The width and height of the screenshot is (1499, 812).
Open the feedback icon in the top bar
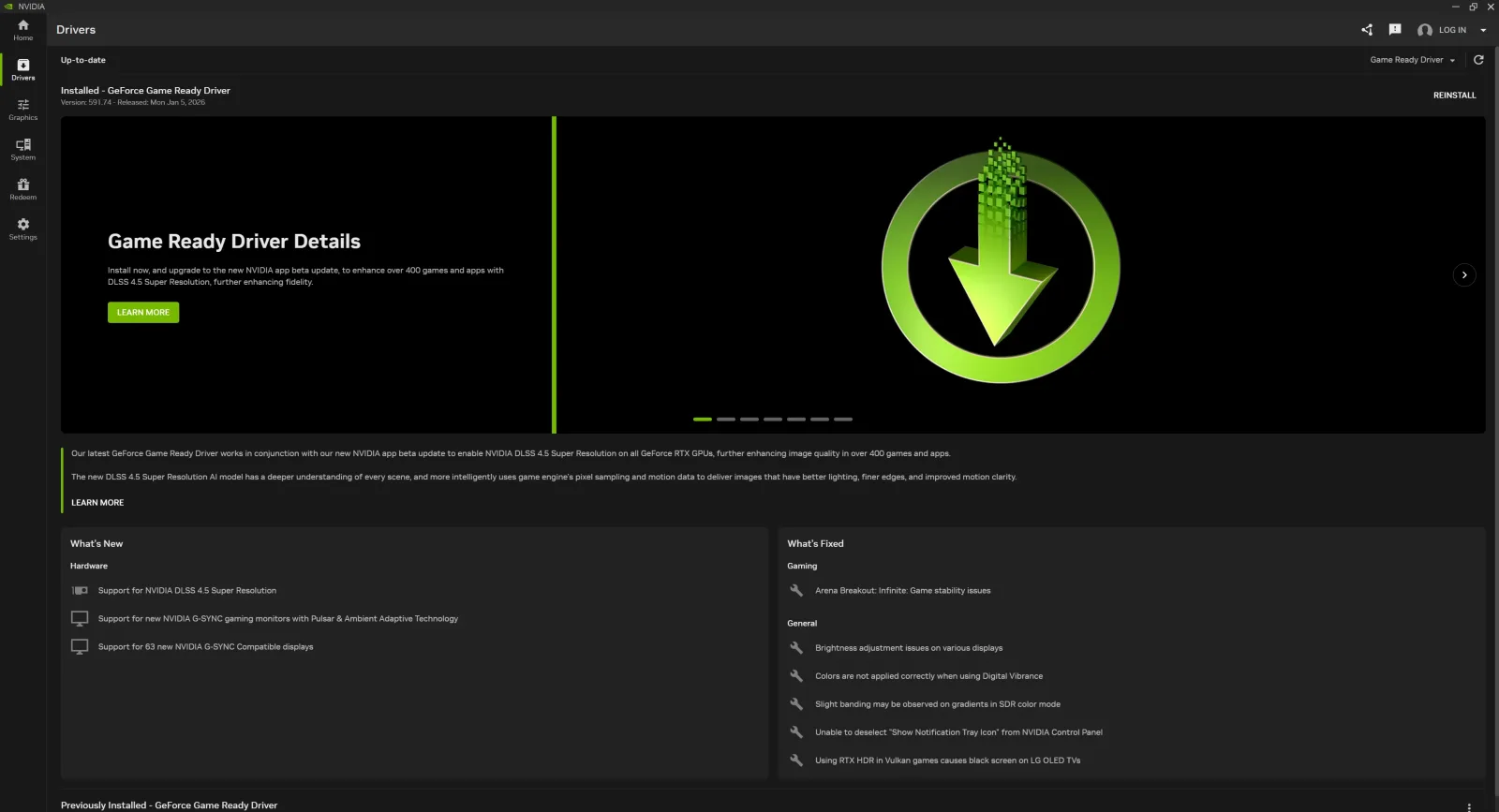1395,30
